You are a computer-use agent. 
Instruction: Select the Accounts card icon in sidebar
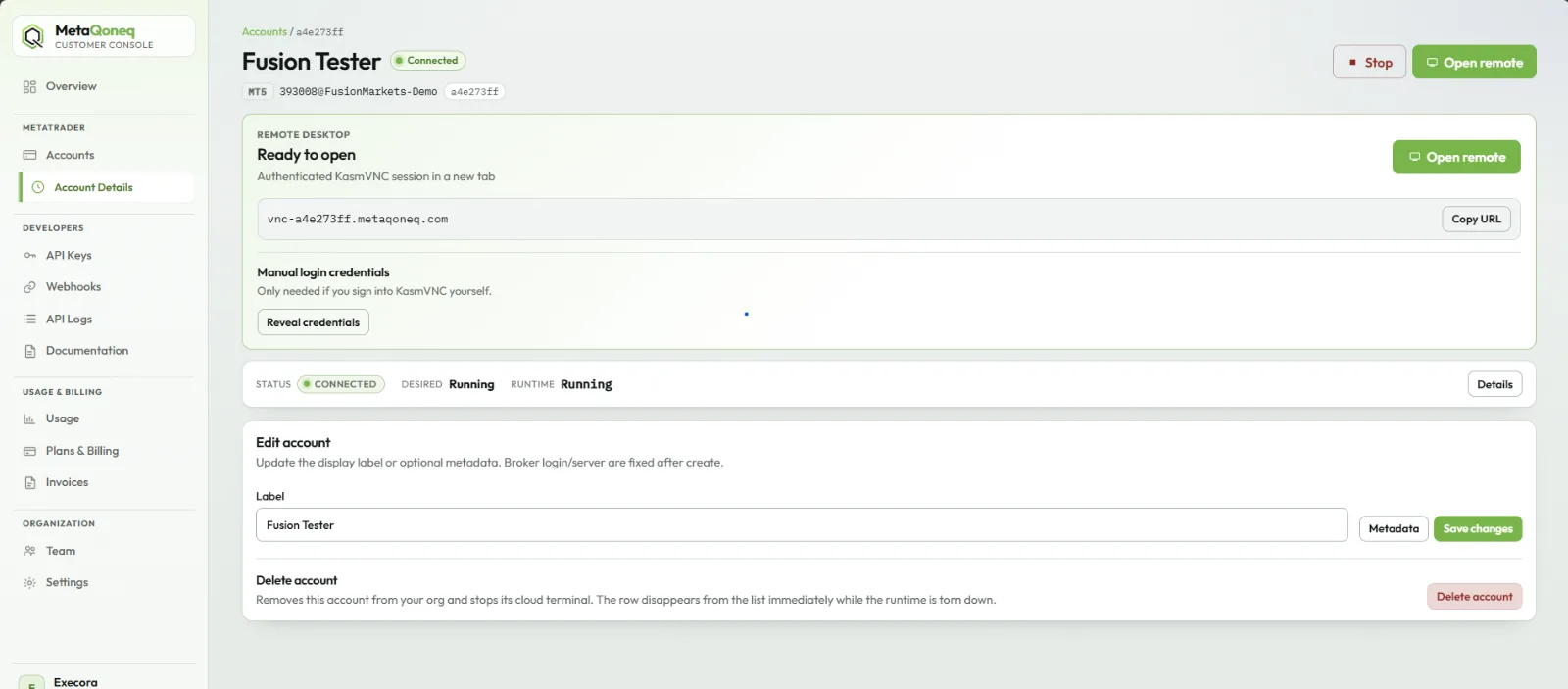click(x=29, y=156)
